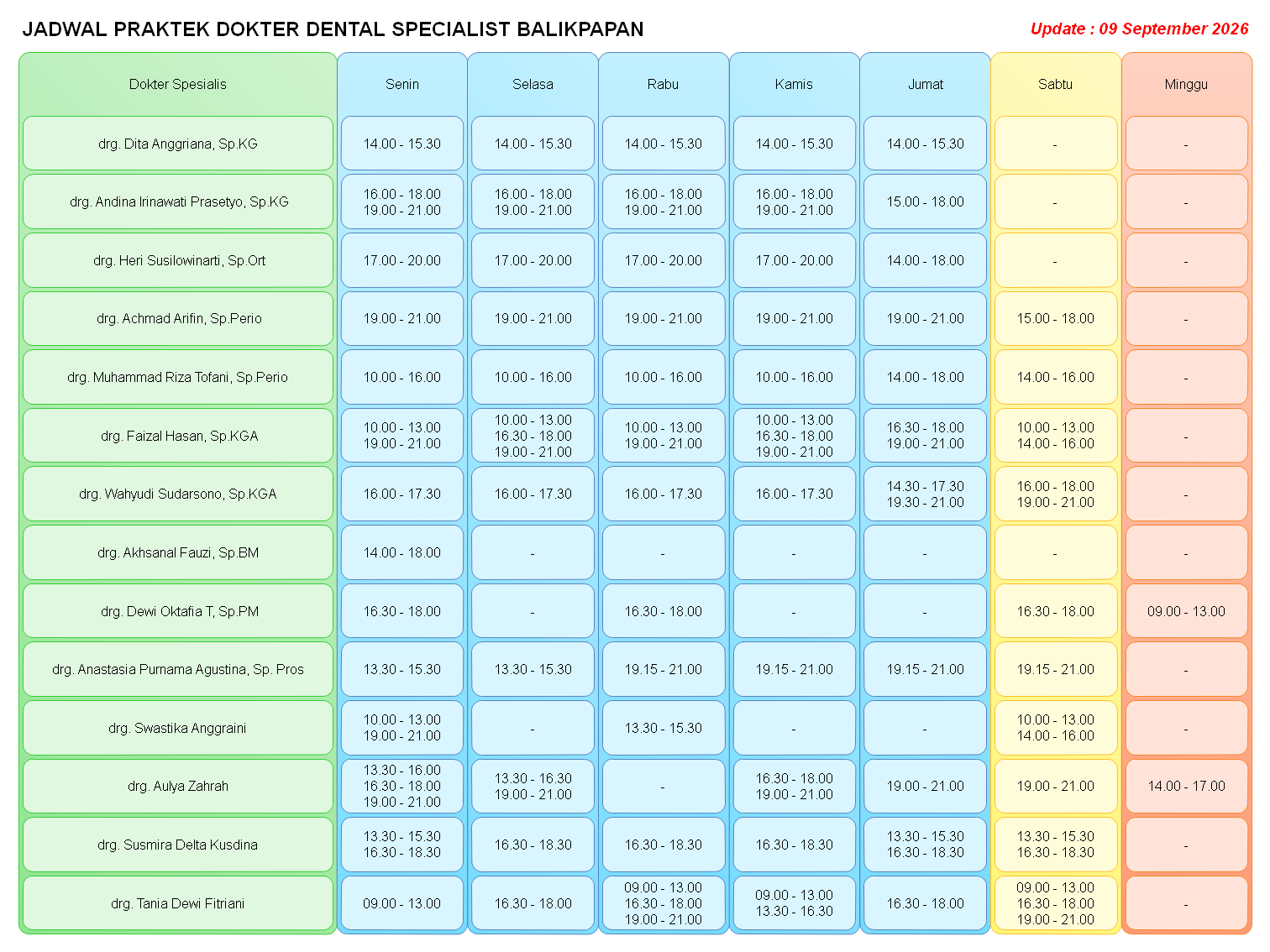Click drg. Andina Irinawati Prasetyo, Sp.KG row label

click(178, 201)
